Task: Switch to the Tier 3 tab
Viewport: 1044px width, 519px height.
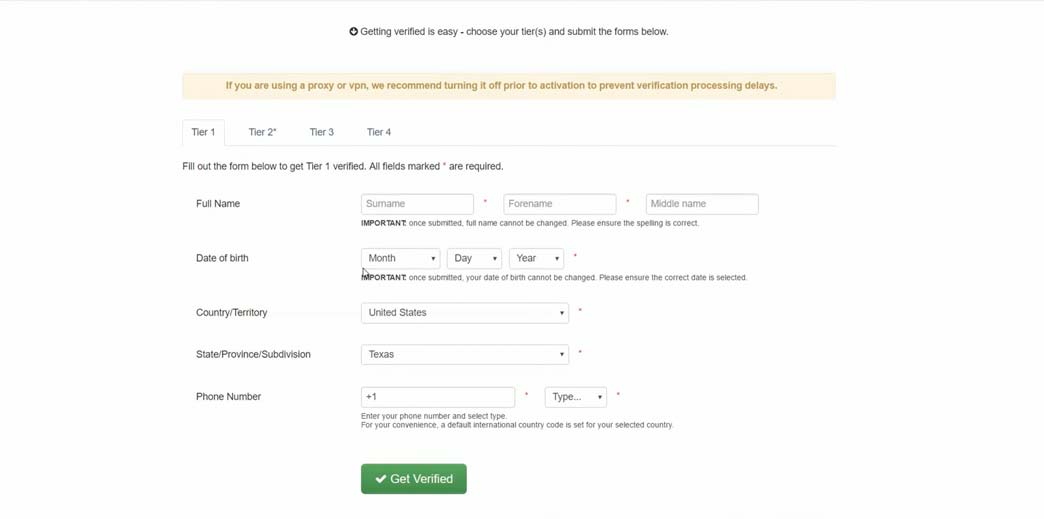Action: (322, 133)
